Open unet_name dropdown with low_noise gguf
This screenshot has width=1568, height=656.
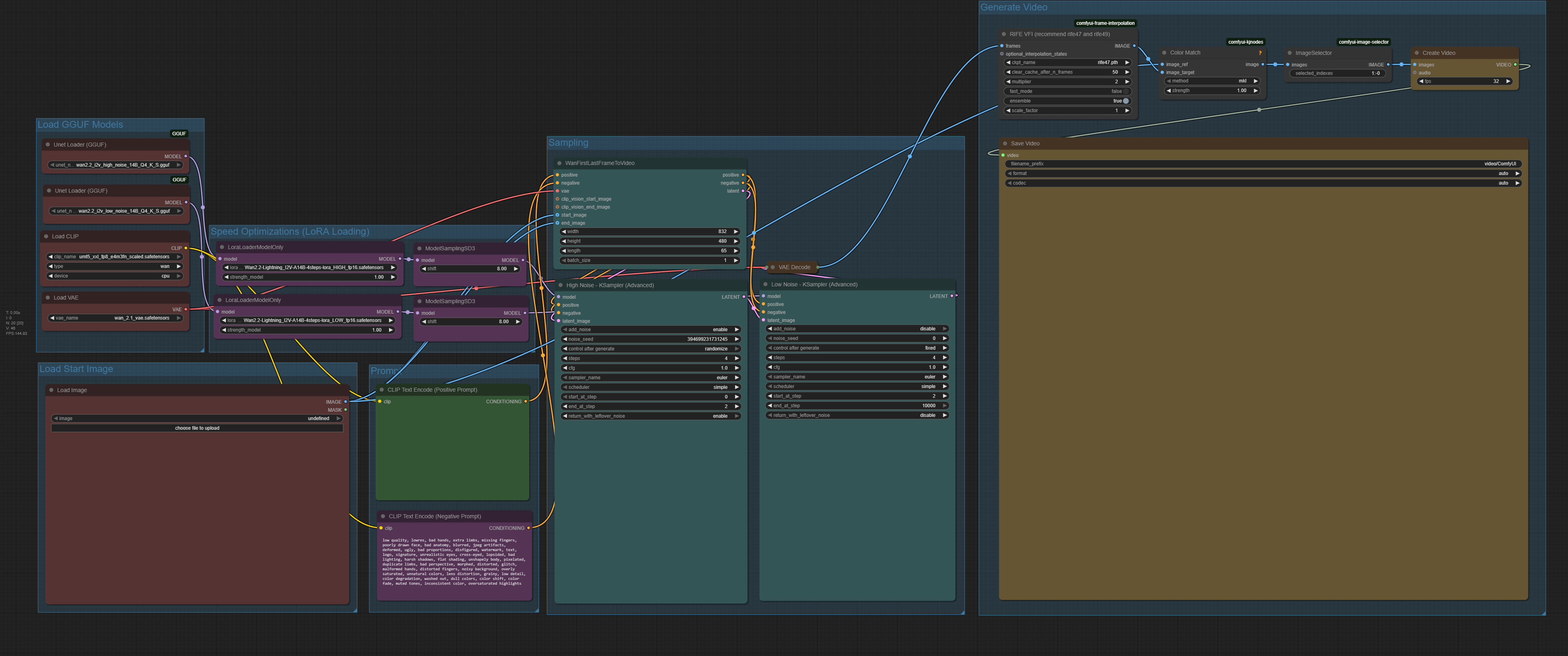tap(116, 211)
